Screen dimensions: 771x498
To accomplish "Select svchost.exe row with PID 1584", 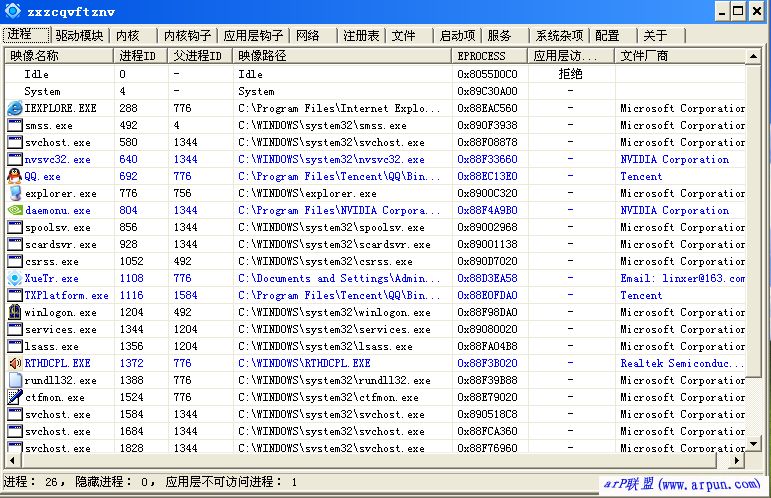I will (376, 414).
